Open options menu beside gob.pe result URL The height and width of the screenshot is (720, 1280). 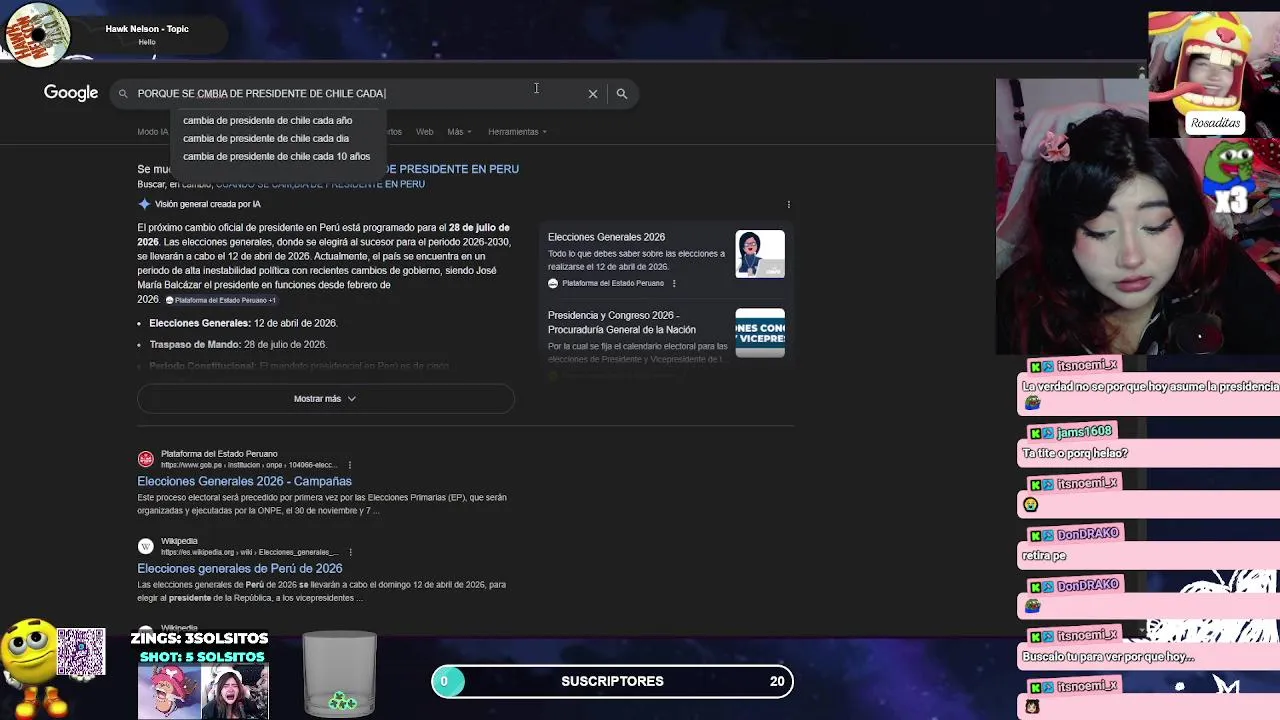pyautogui.click(x=349, y=465)
